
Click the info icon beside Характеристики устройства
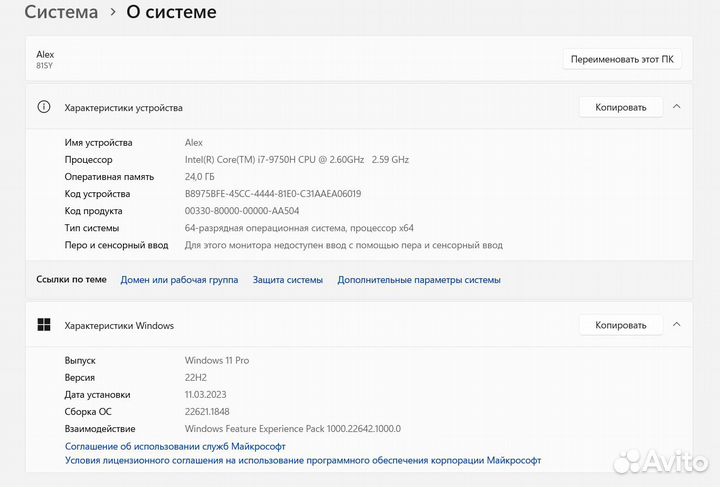click(44, 107)
